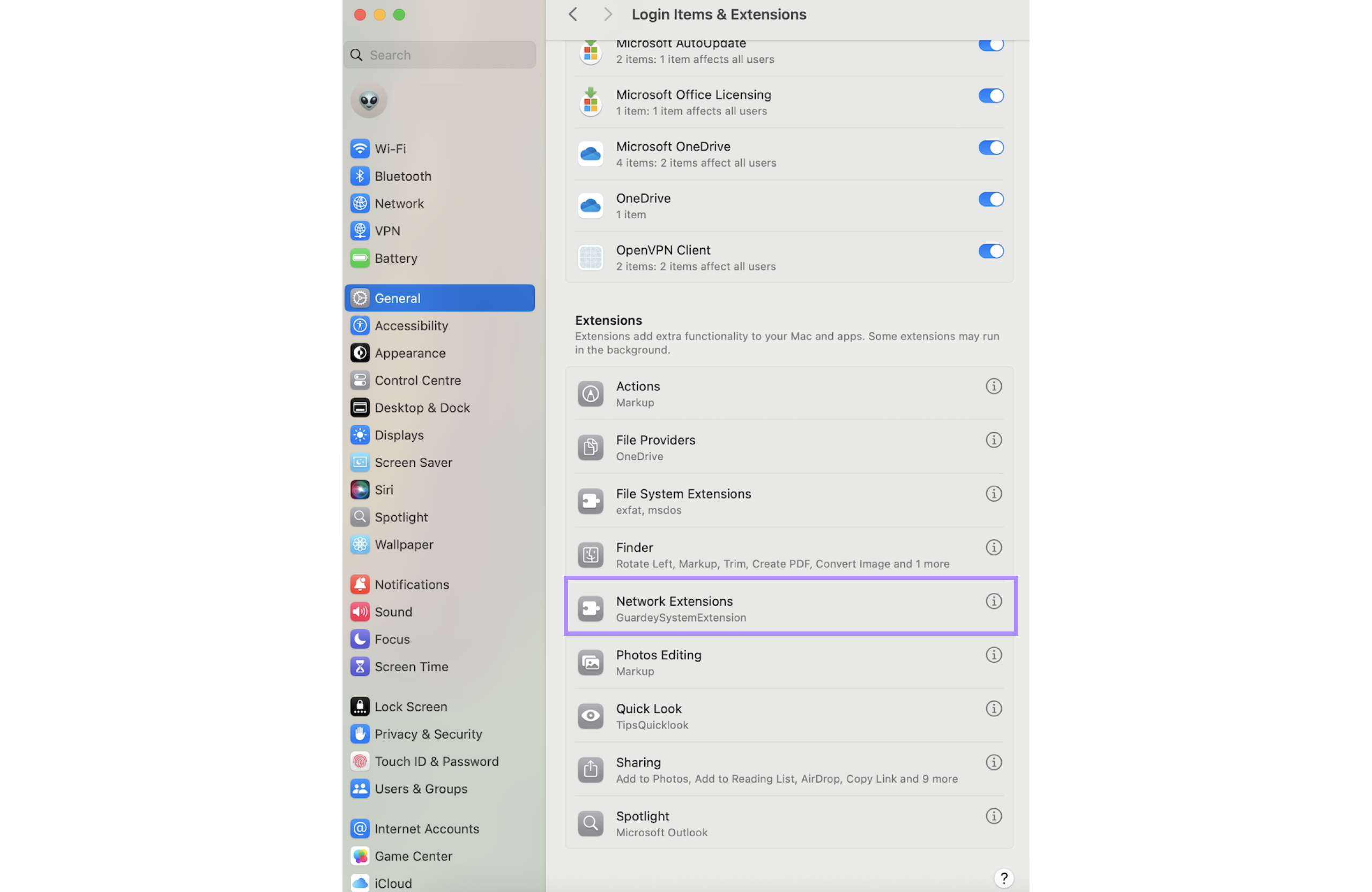Viewport: 1372px width, 892px height.
Task: Open Users & Groups settings
Action: click(x=439, y=789)
